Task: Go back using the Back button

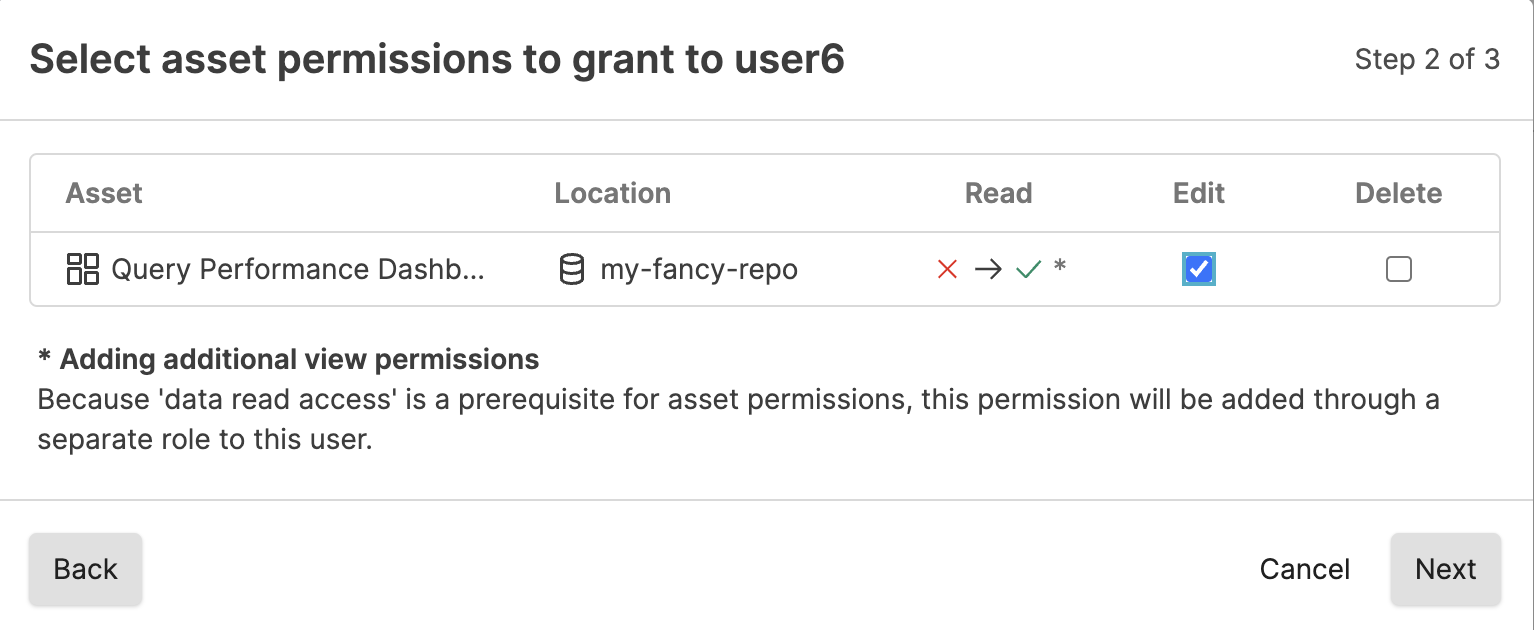Action: [x=85, y=568]
